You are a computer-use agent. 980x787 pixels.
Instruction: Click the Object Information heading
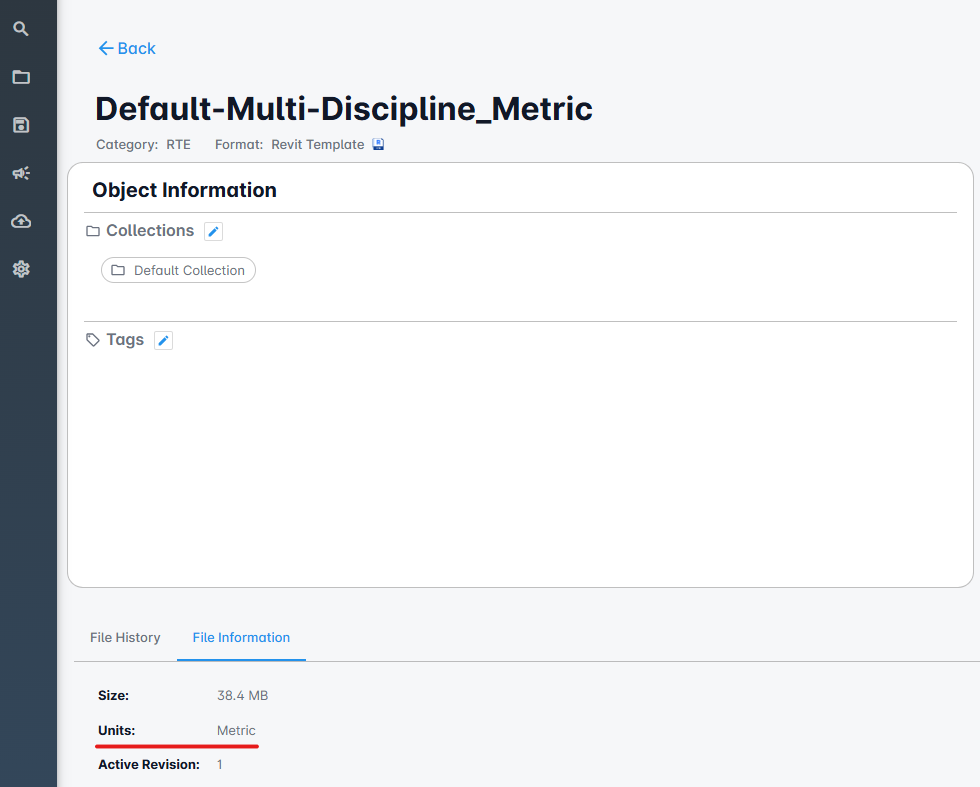click(x=184, y=190)
